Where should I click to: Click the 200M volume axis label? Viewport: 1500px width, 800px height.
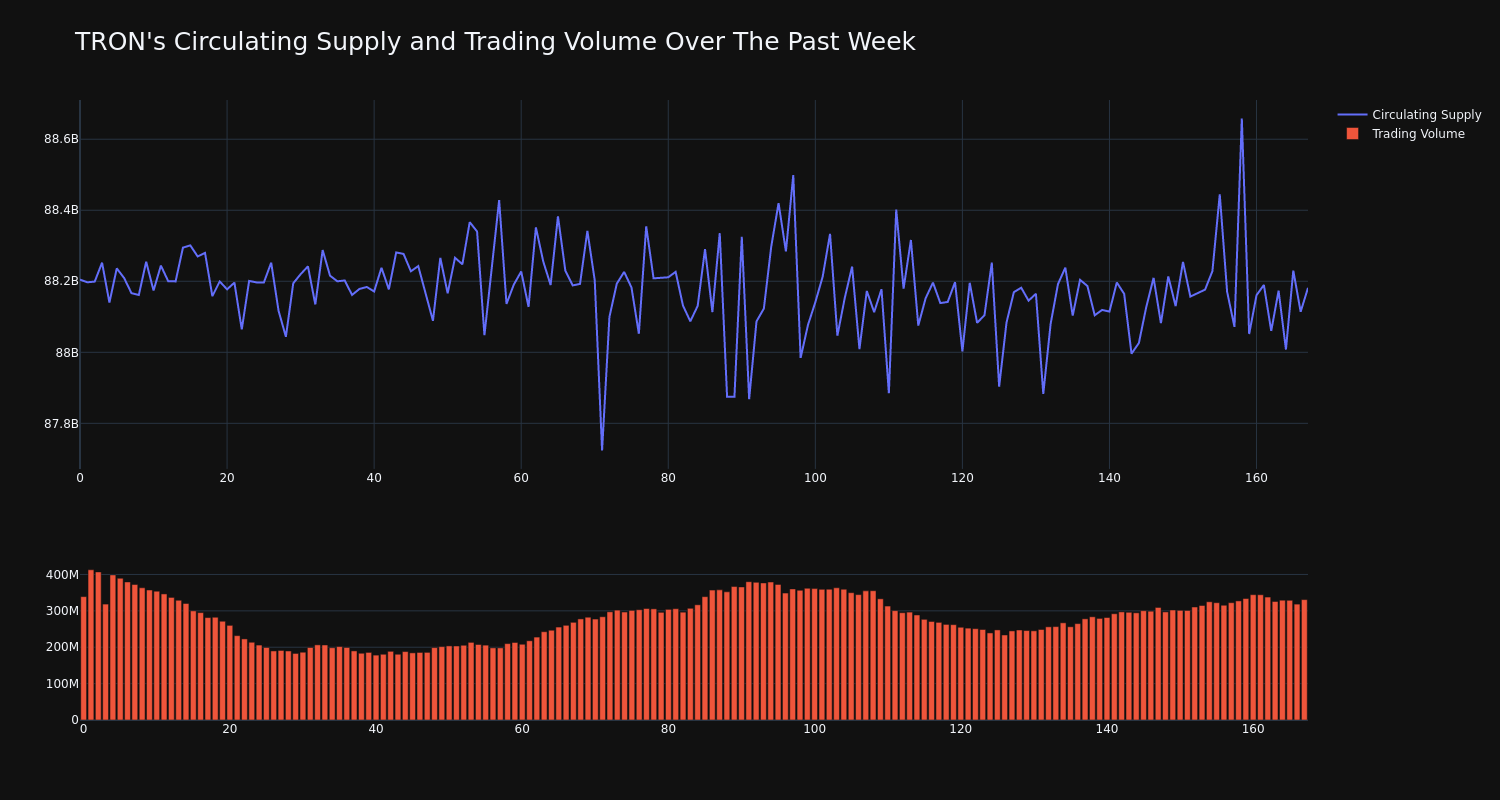[61, 647]
